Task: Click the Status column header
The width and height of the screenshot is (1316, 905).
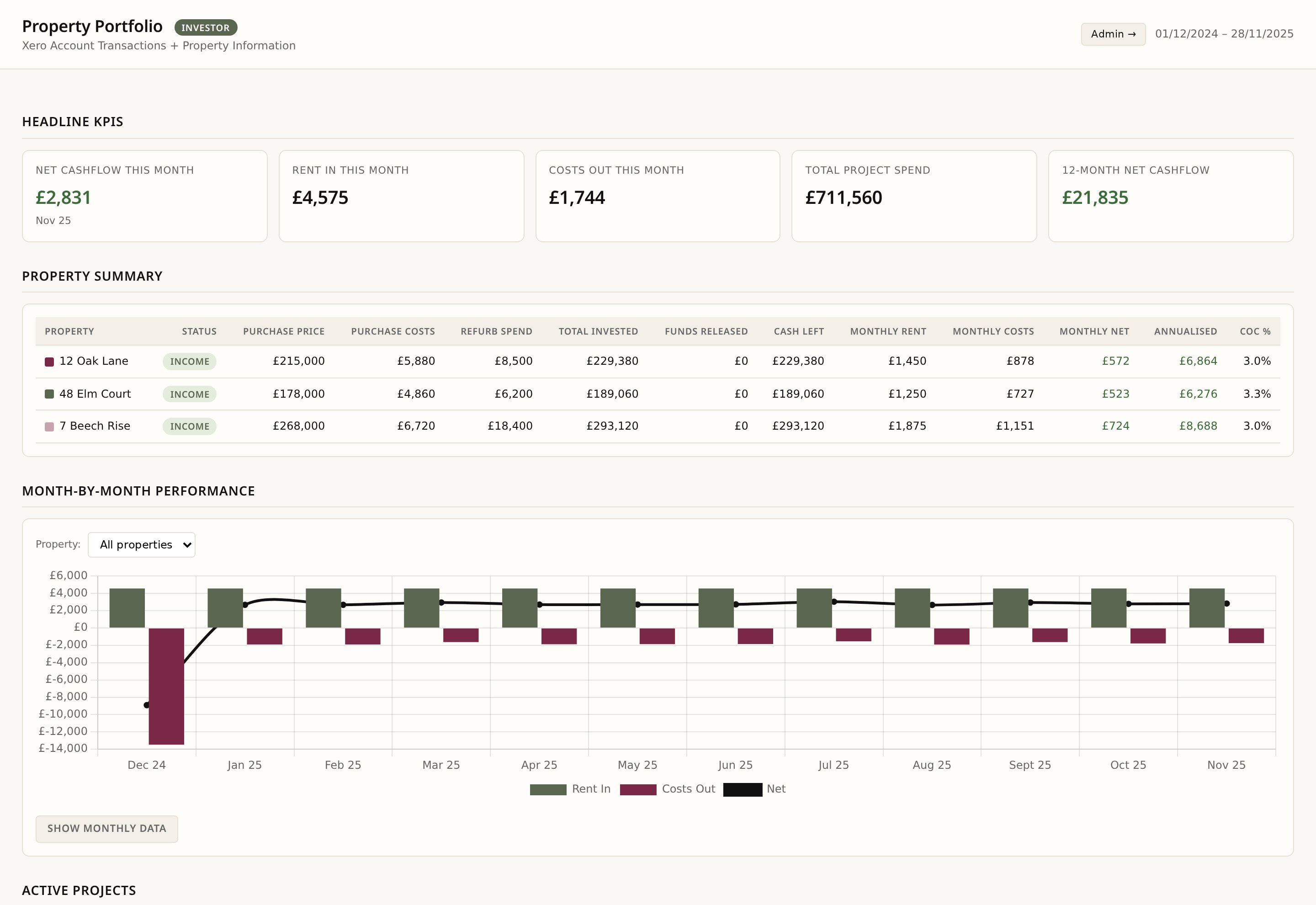Action: 199,331
